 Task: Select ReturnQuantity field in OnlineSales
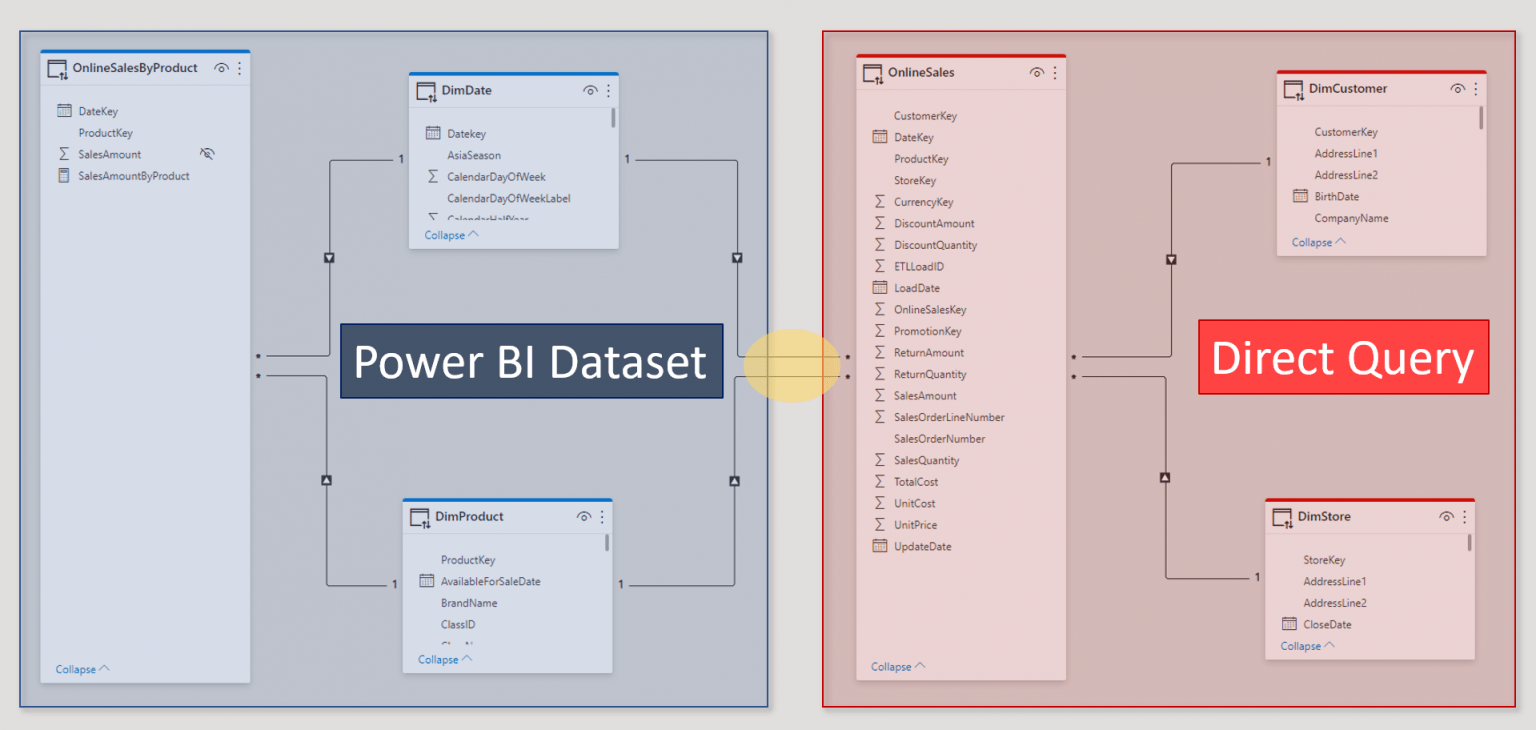930,374
